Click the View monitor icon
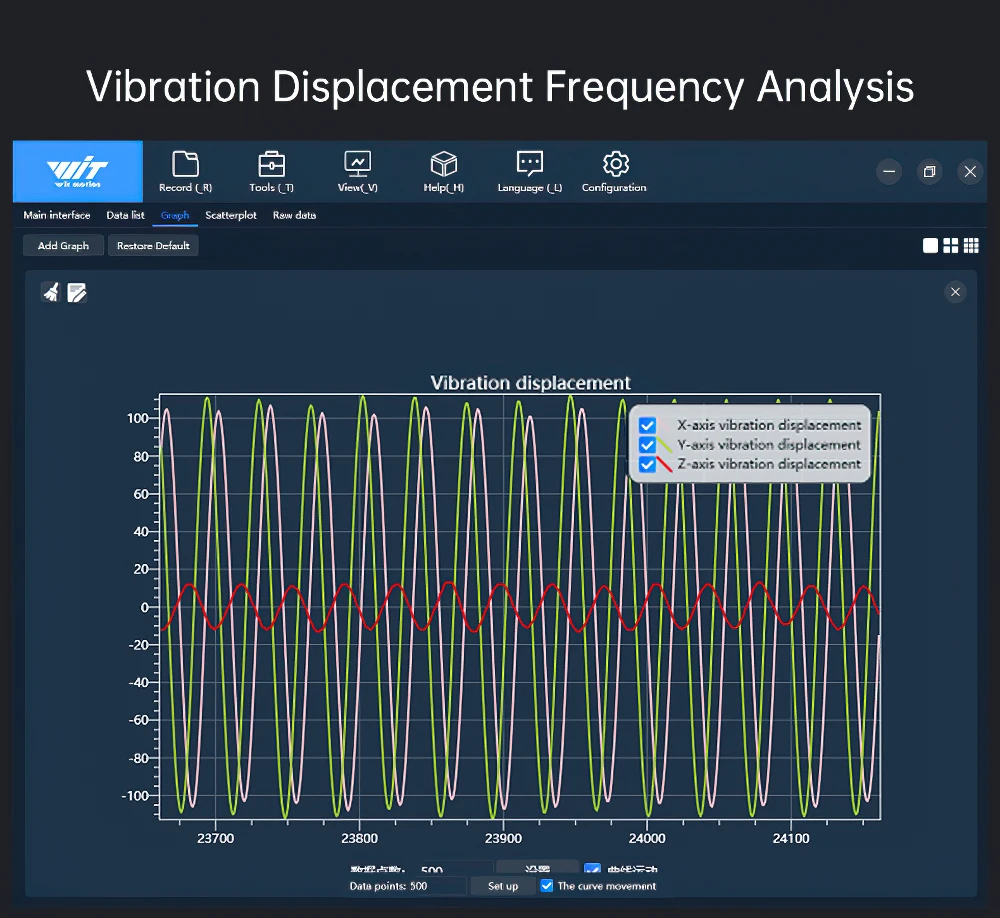1000x918 pixels. tap(357, 164)
